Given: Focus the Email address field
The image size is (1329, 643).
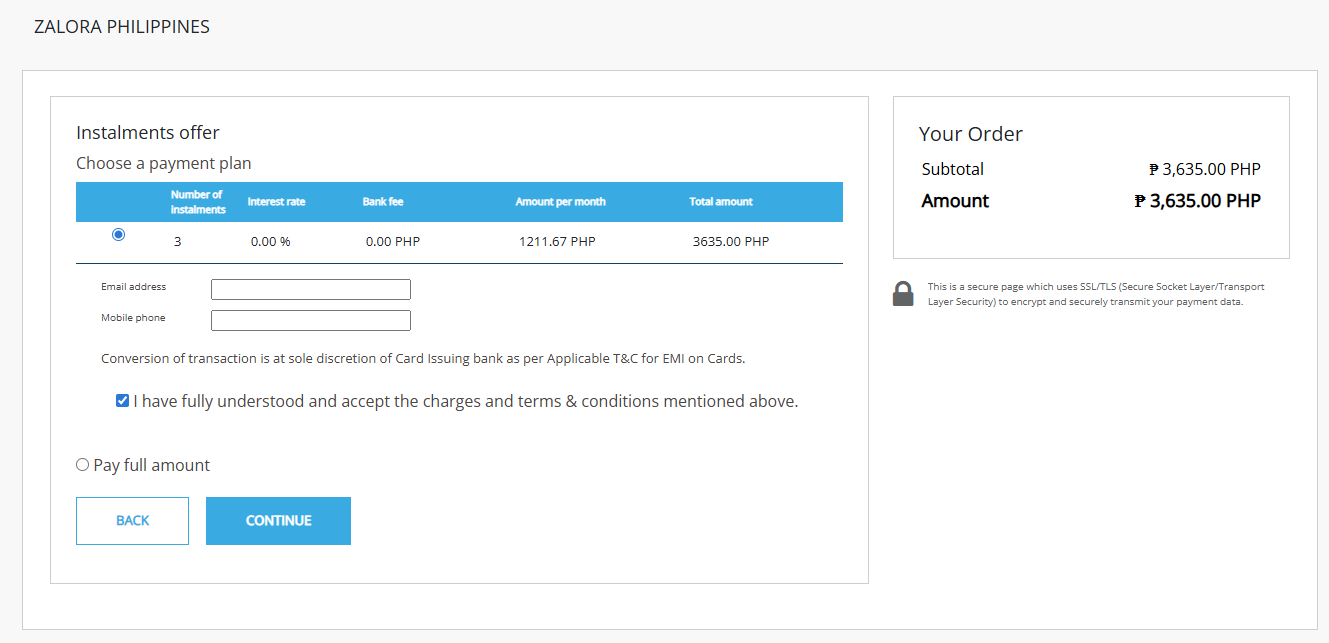Looking at the screenshot, I should click(x=311, y=290).
